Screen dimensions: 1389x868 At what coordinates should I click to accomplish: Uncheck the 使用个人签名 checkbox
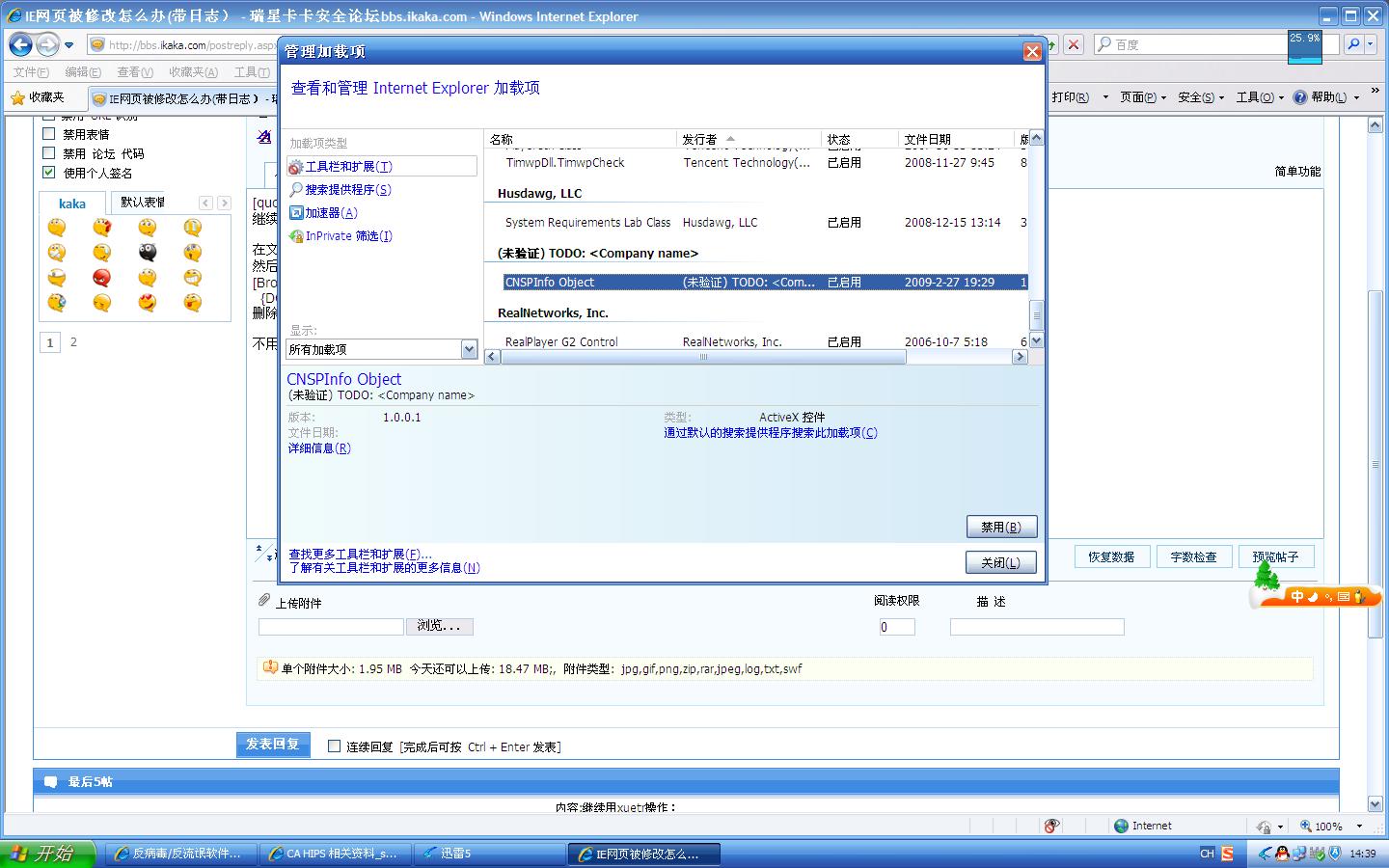point(49,173)
